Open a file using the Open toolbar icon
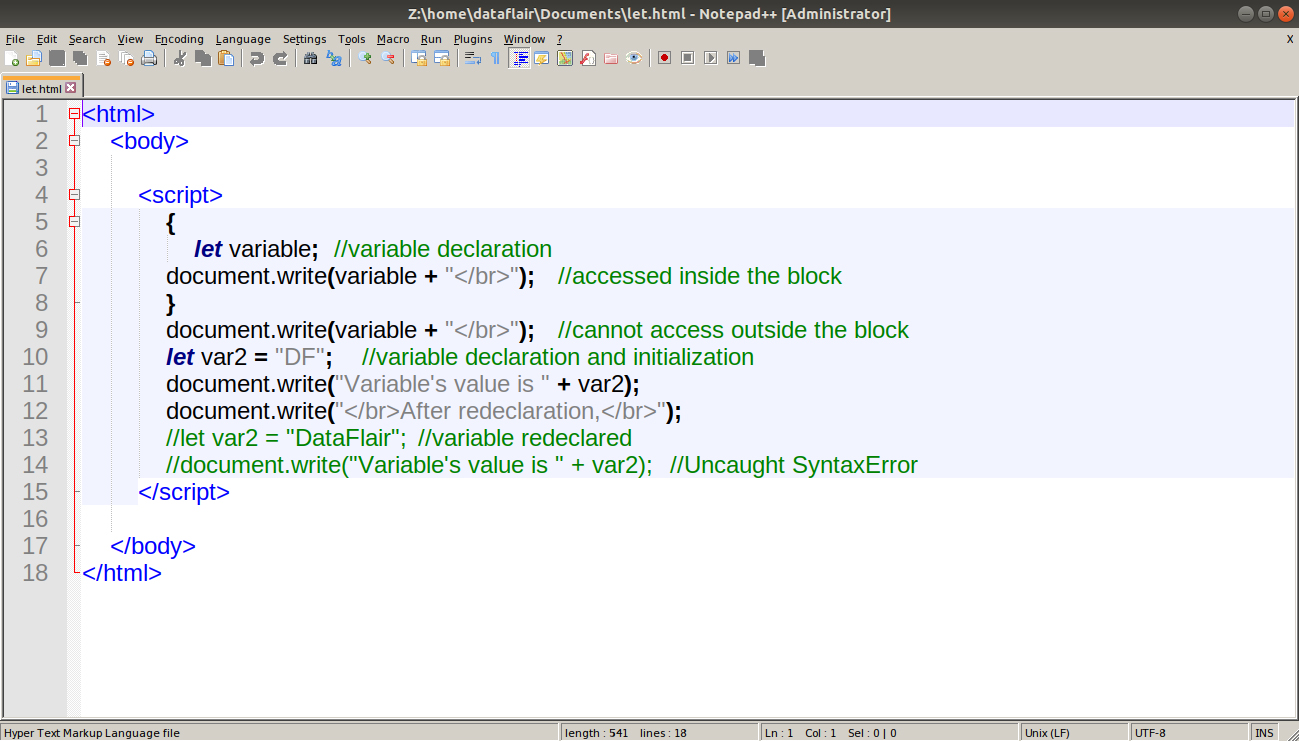Screen dimensions: 1299x741 pyautogui.click(x=33, y=58)
